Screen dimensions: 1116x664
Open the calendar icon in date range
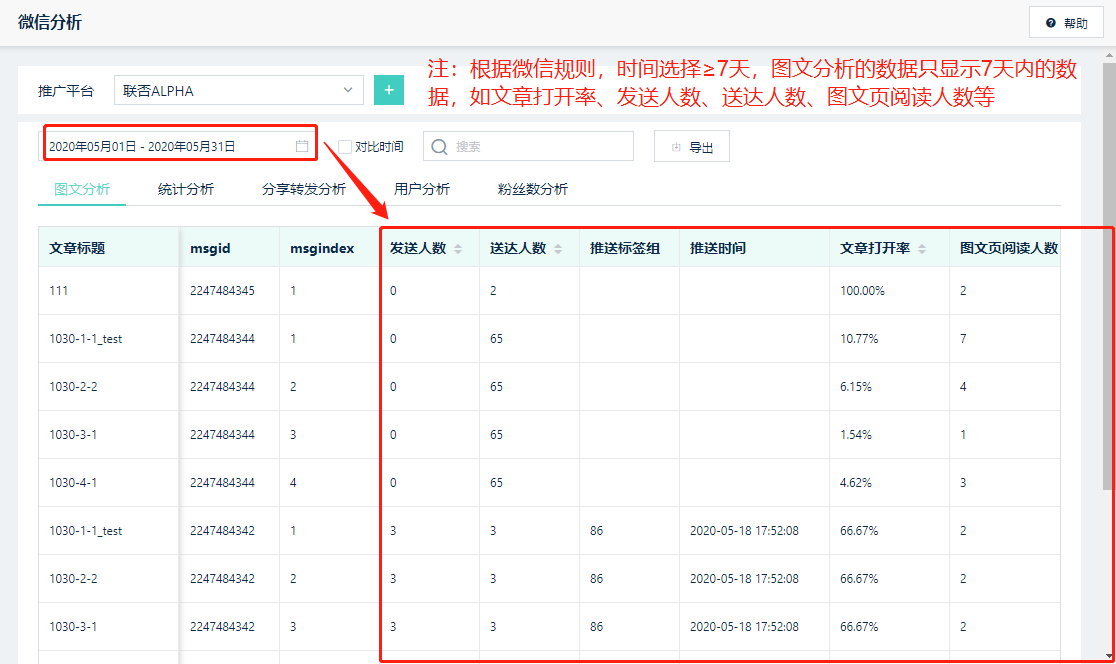(x=302, y=146)
